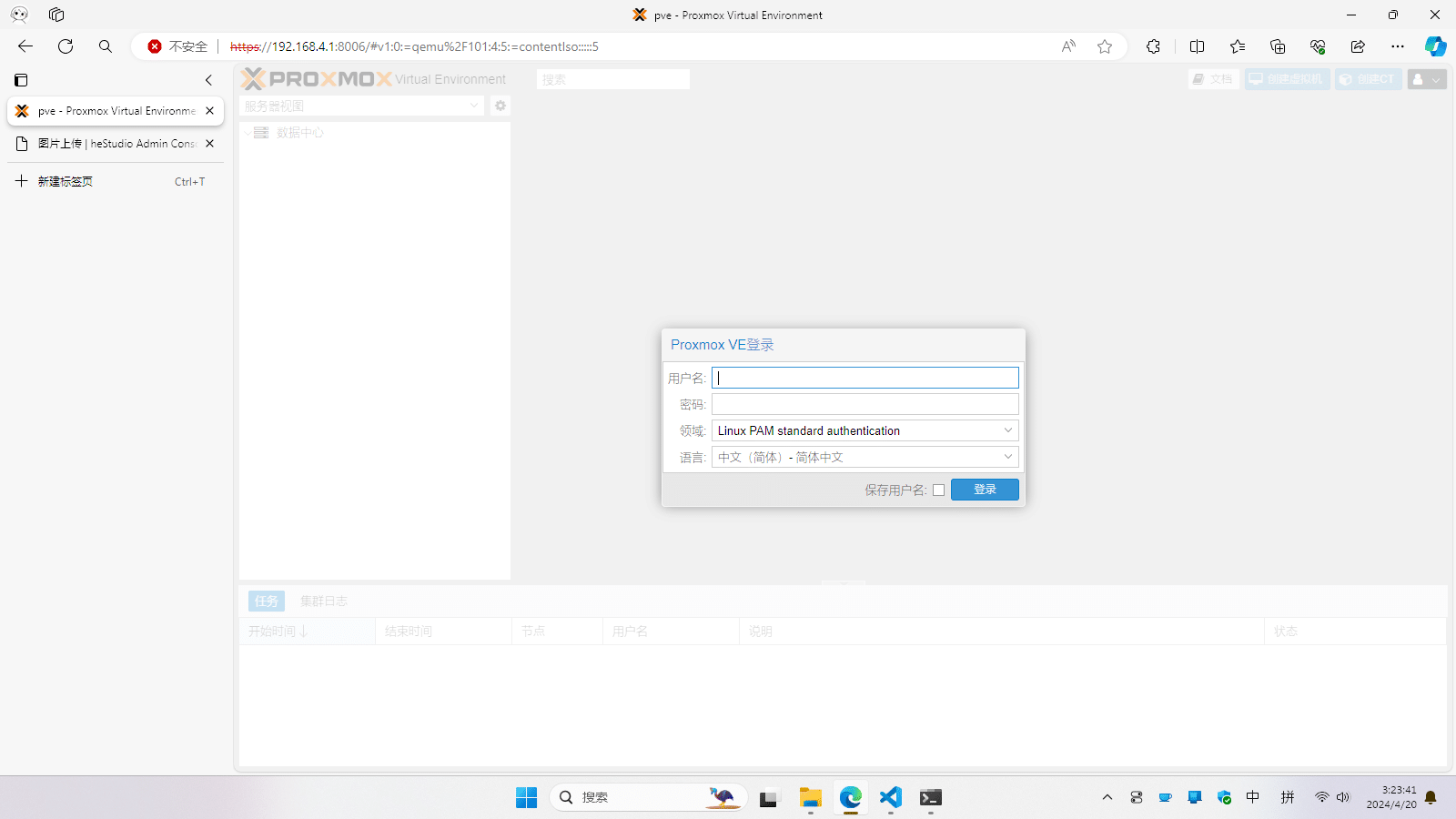Open the Edge settings and more menu

pos(1398,46)
